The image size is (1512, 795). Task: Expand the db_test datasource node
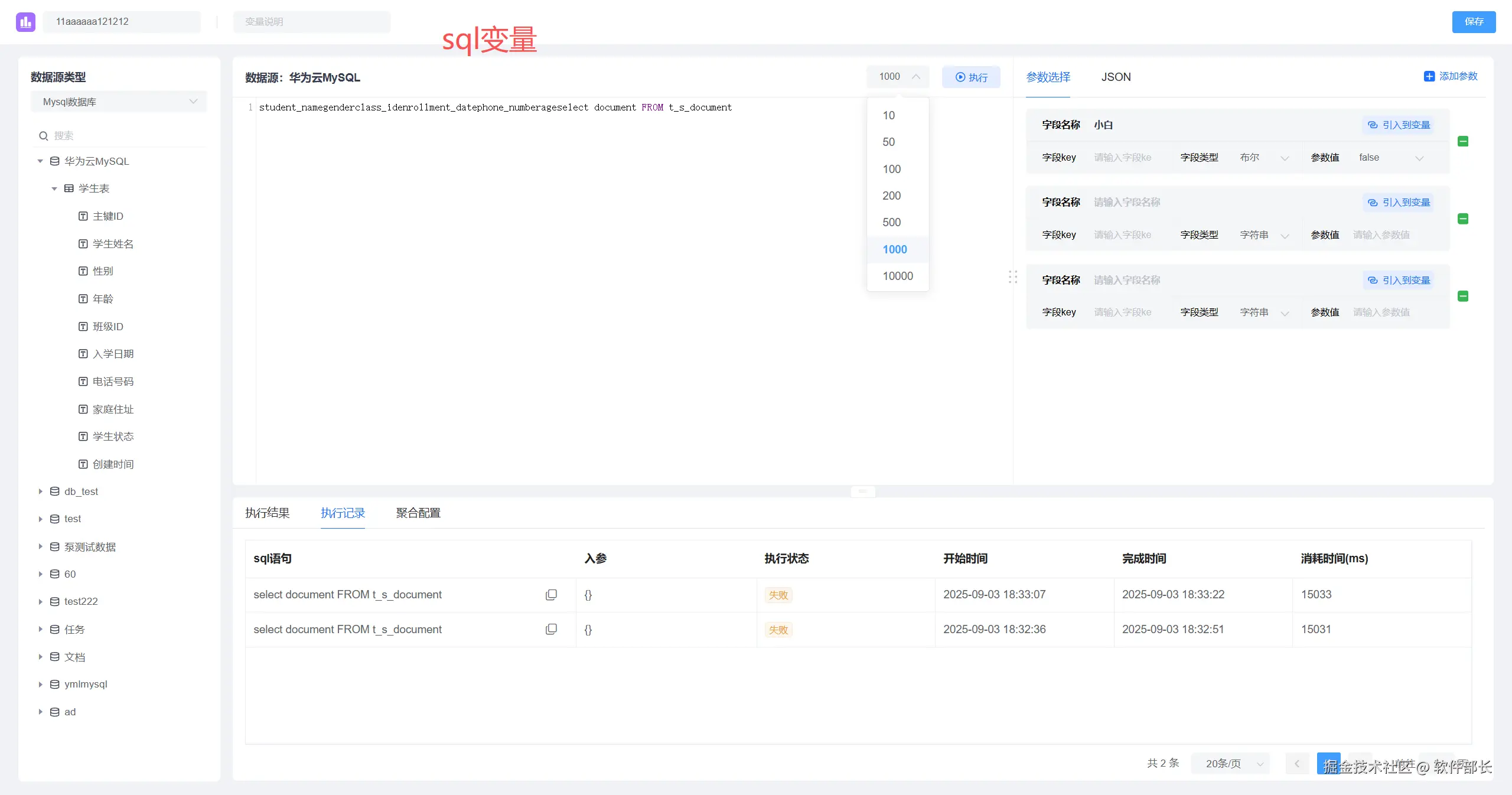point(40,491)
